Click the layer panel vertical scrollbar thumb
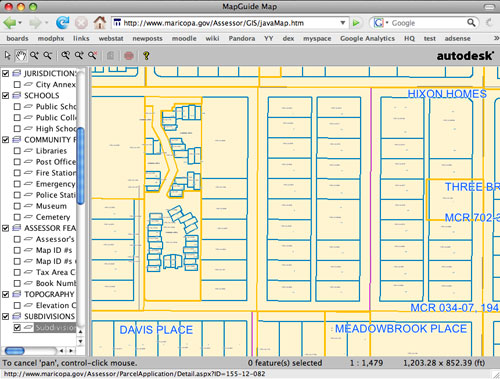The width and height of the screenshot is (500, 379). pyautogui.click(x=80, y=166)
